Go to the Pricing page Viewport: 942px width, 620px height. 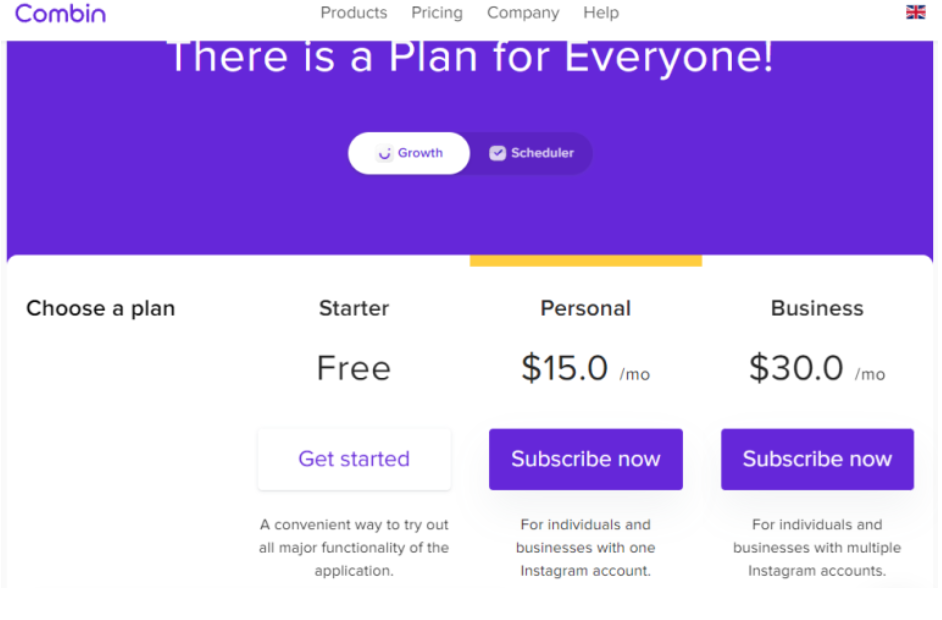[437, 13]
